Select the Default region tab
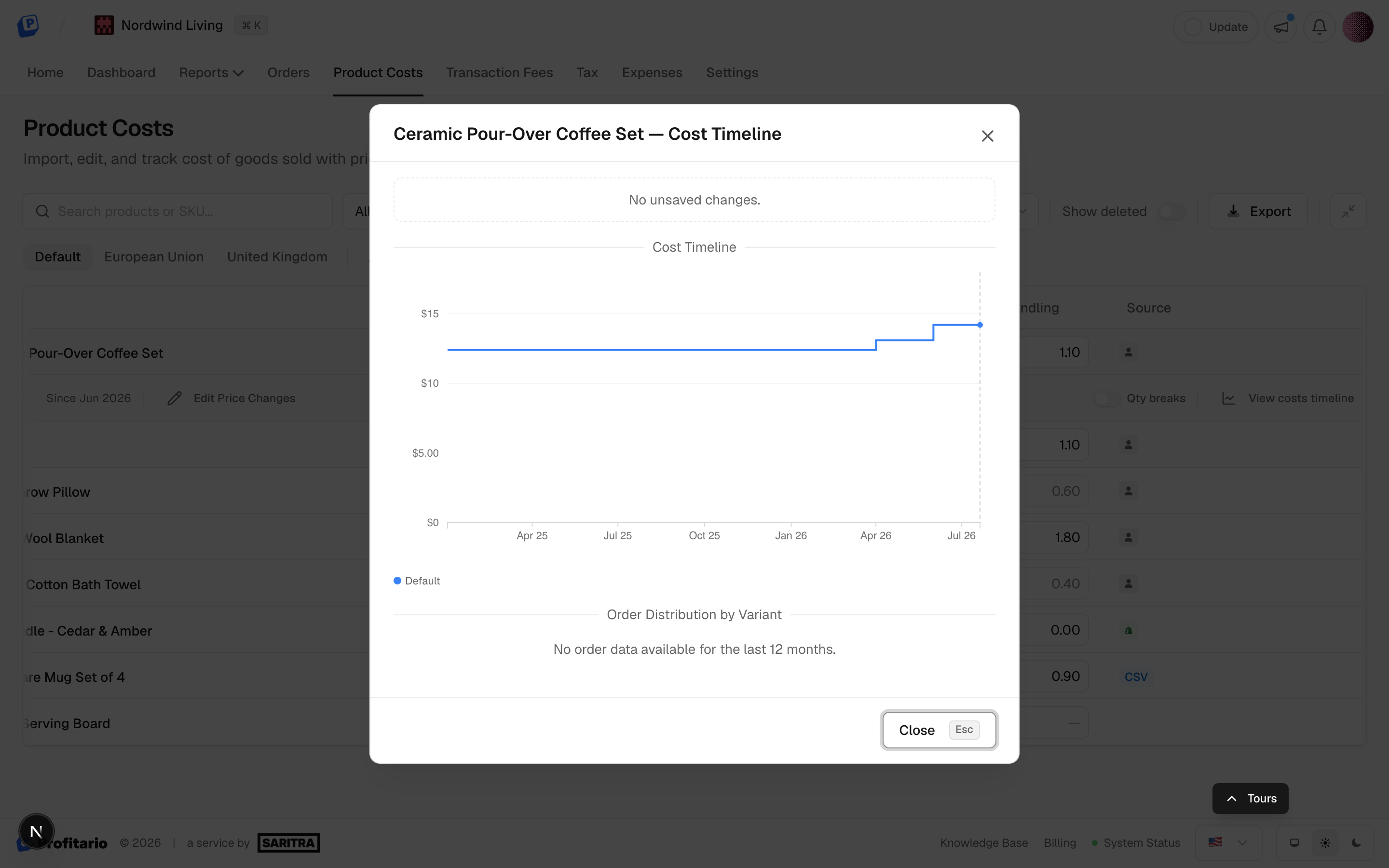This screenshot has width=1389, height=868. pyautogui.click(x=57, y=257)
